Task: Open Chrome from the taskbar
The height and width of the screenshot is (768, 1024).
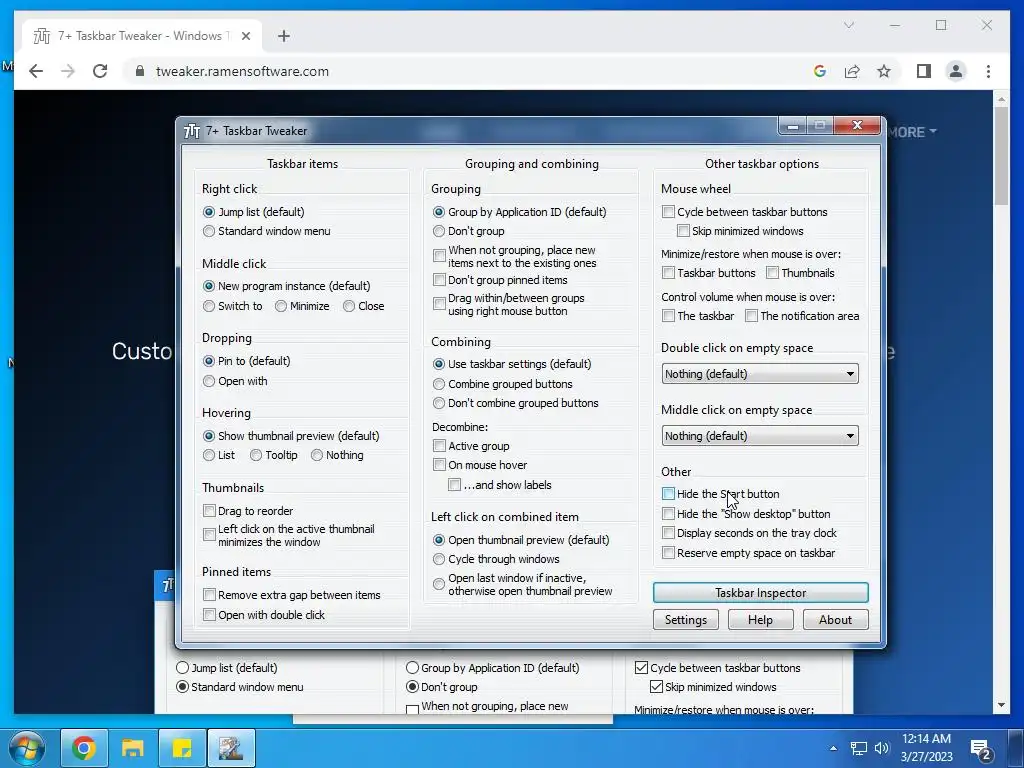Action: click(84, 748)
